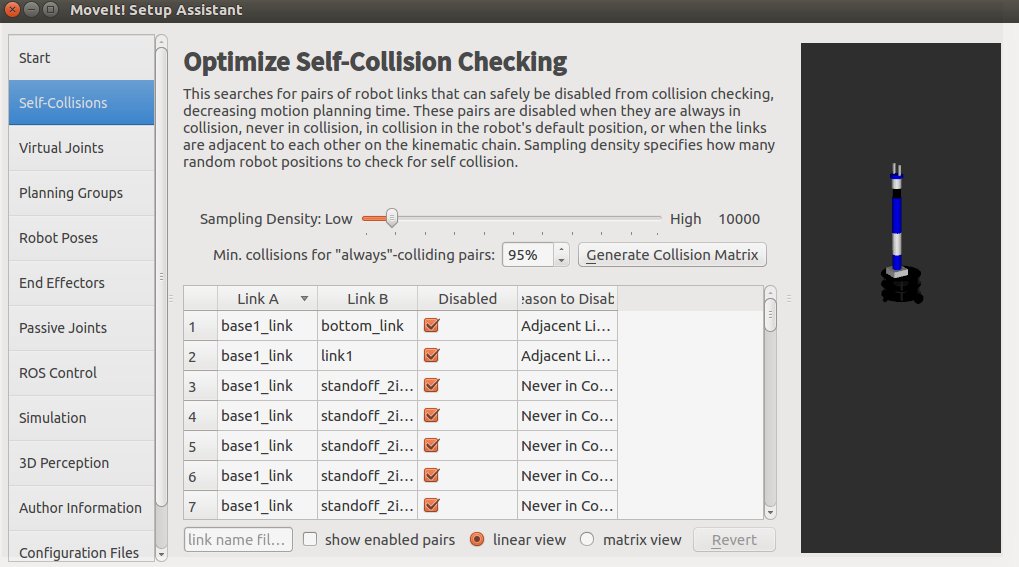The image size is (1019, 567).
Task: Click the link name filter field
Action: coord(238,540)
